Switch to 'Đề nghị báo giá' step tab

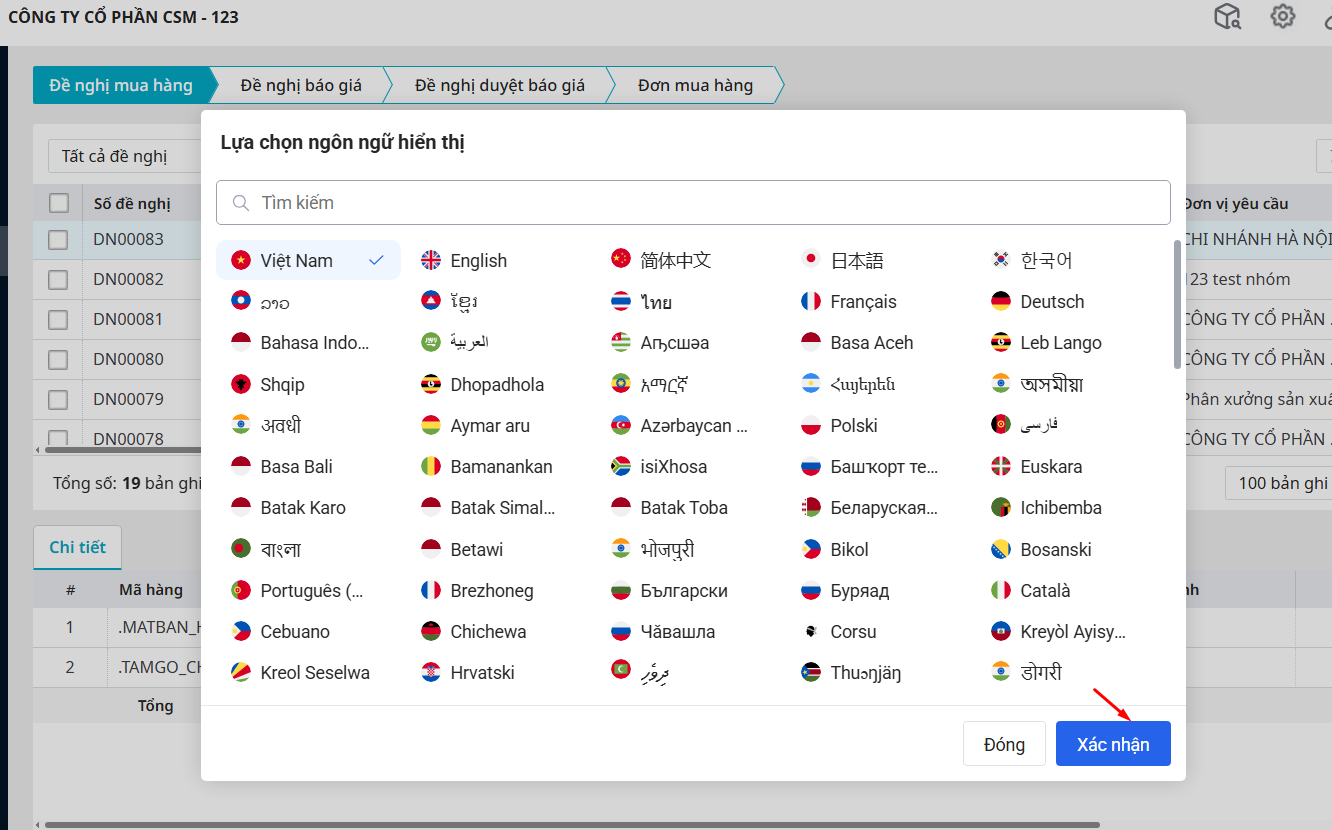[x=301, y=85]
